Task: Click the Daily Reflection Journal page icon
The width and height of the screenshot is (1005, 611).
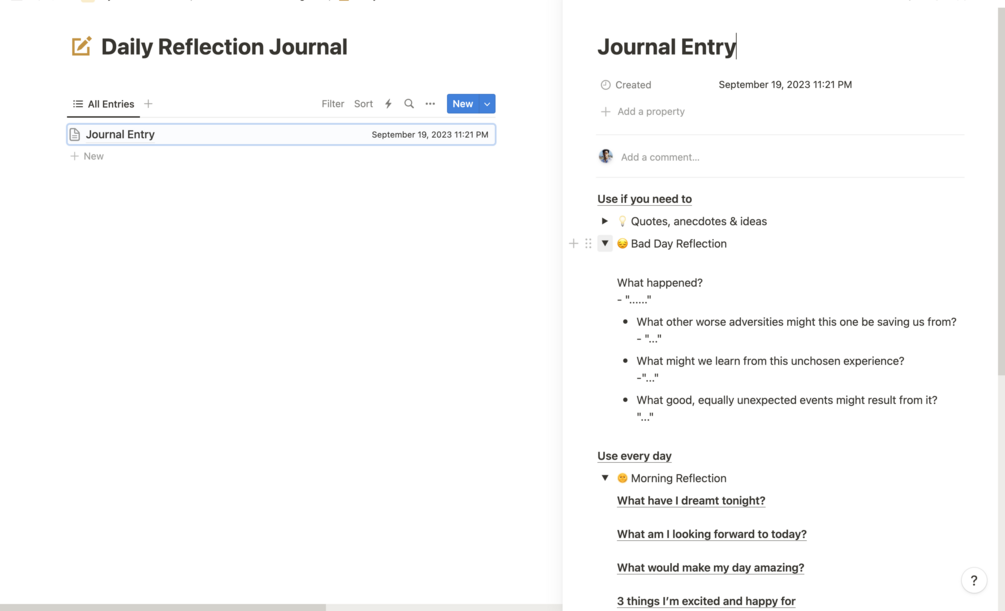Action: tap(81, 47)
